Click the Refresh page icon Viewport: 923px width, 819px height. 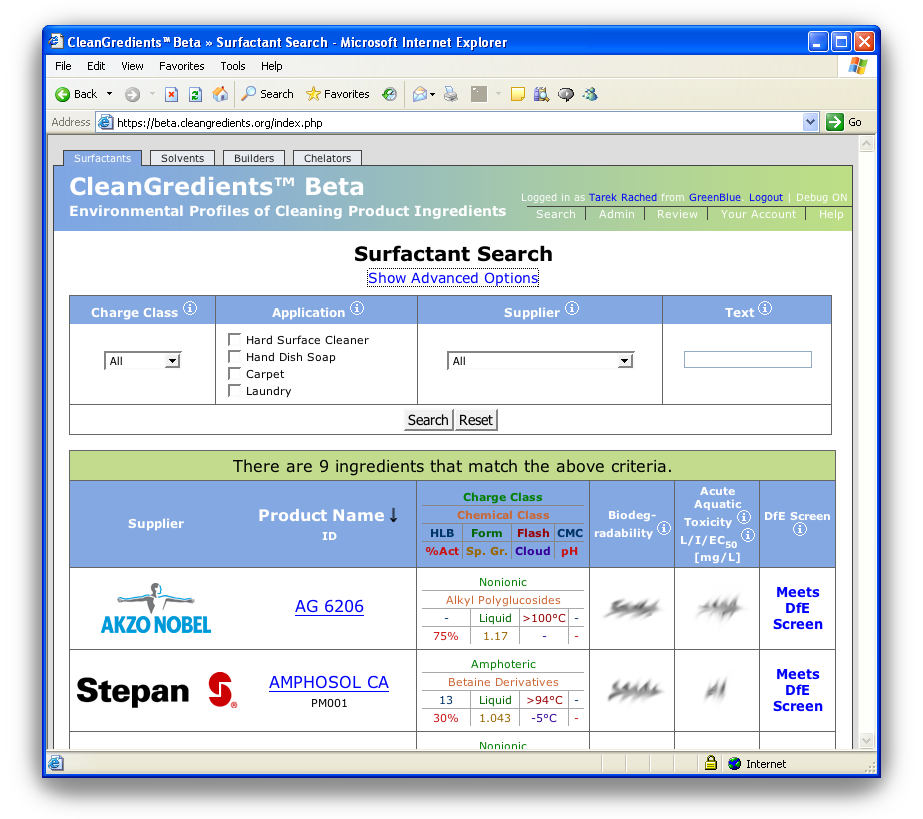(195, 94)
